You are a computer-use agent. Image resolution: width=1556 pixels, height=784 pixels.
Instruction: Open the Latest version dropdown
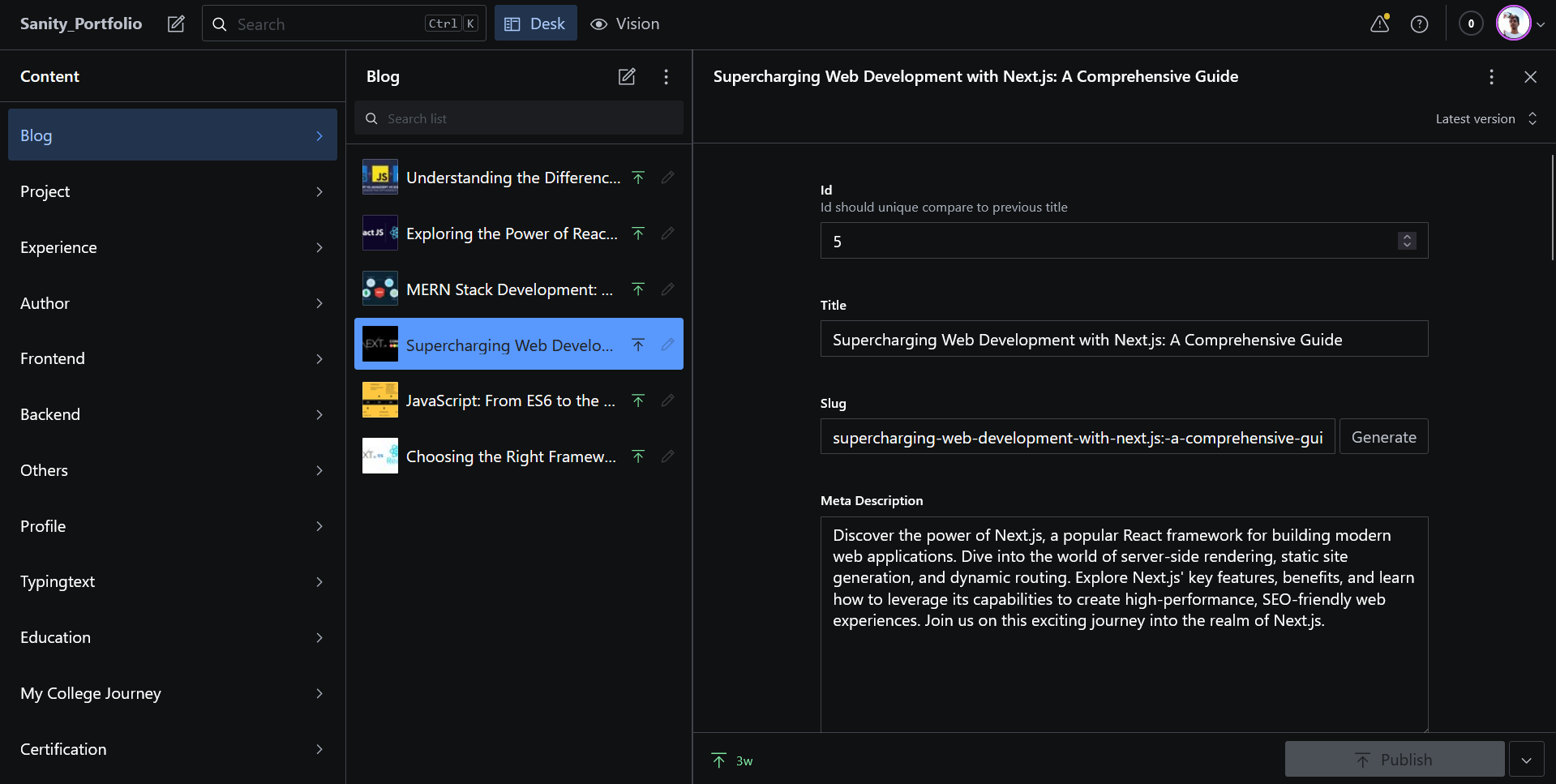1486,118
